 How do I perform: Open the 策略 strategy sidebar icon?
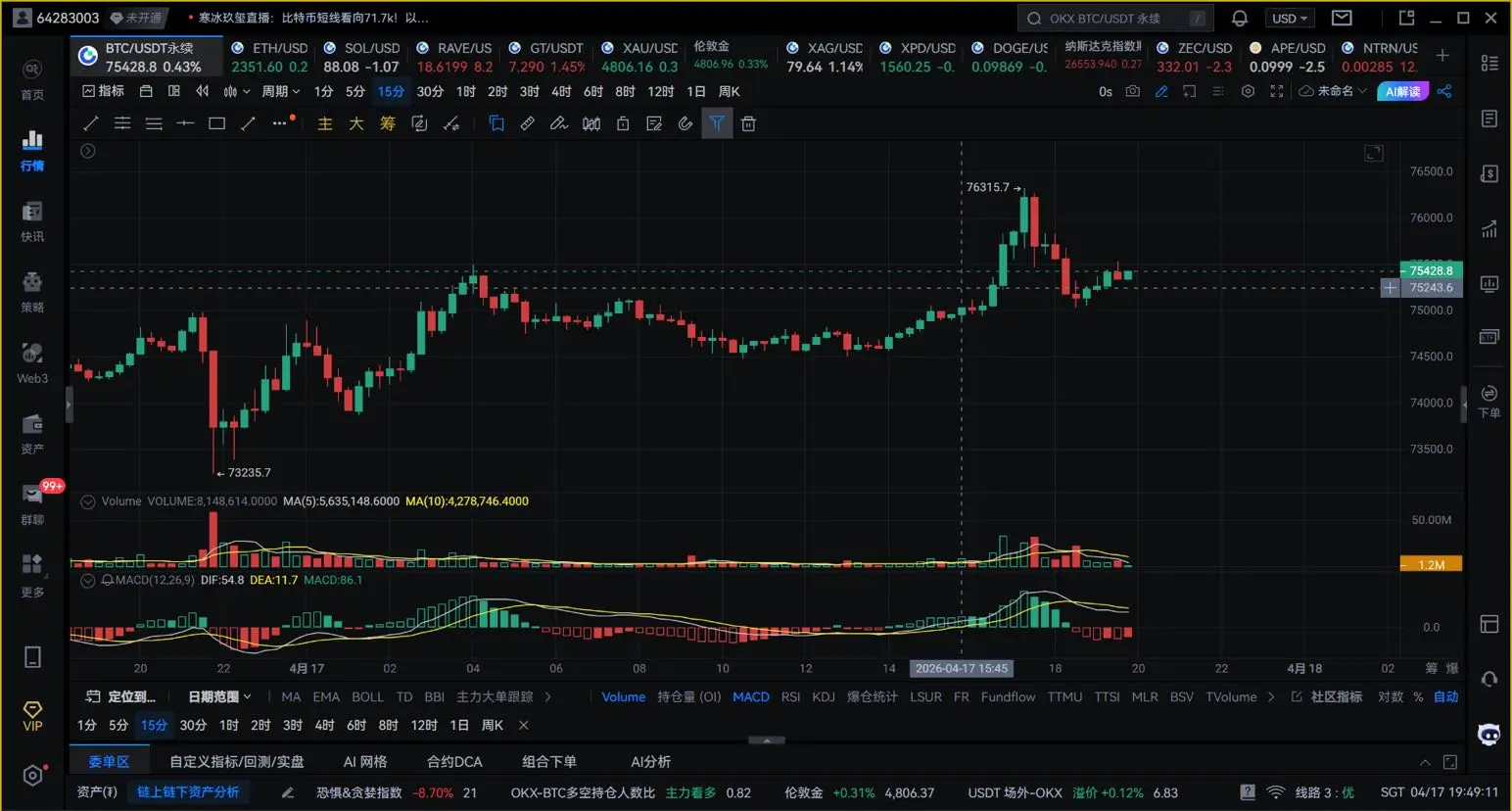[32, 291]
